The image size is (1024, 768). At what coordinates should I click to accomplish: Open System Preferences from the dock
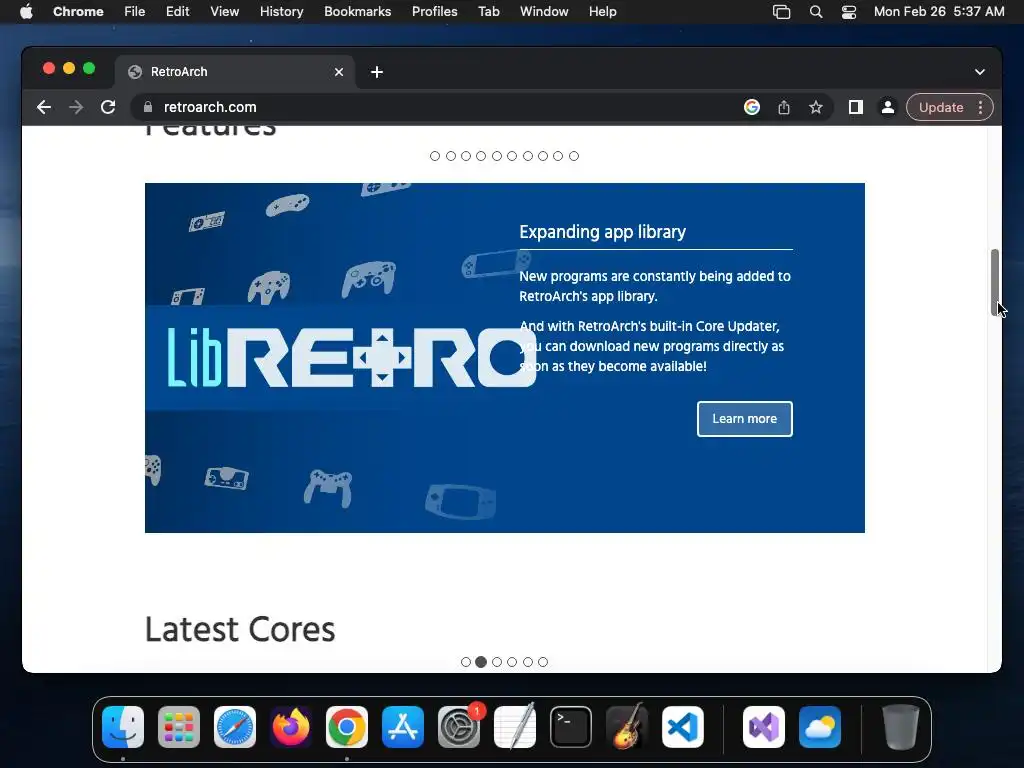click(459, 727)
